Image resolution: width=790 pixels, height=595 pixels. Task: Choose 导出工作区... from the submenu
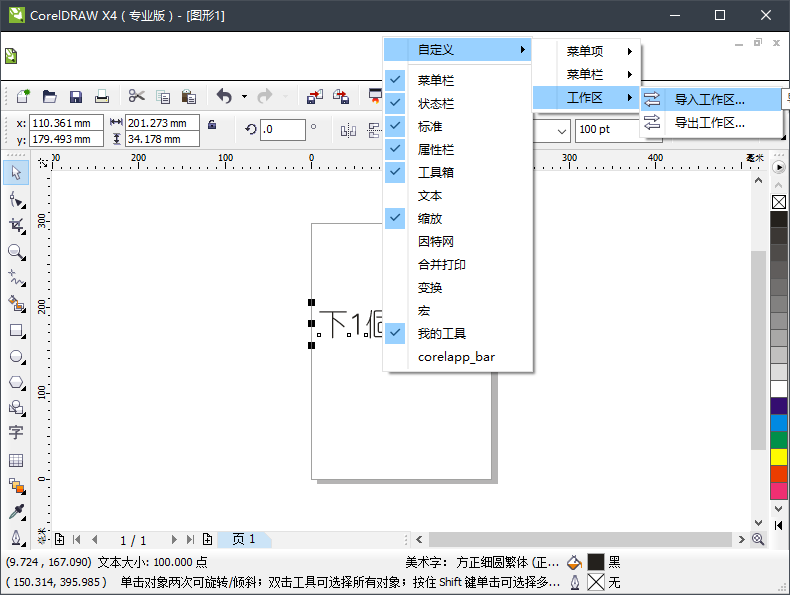[709, 122]
